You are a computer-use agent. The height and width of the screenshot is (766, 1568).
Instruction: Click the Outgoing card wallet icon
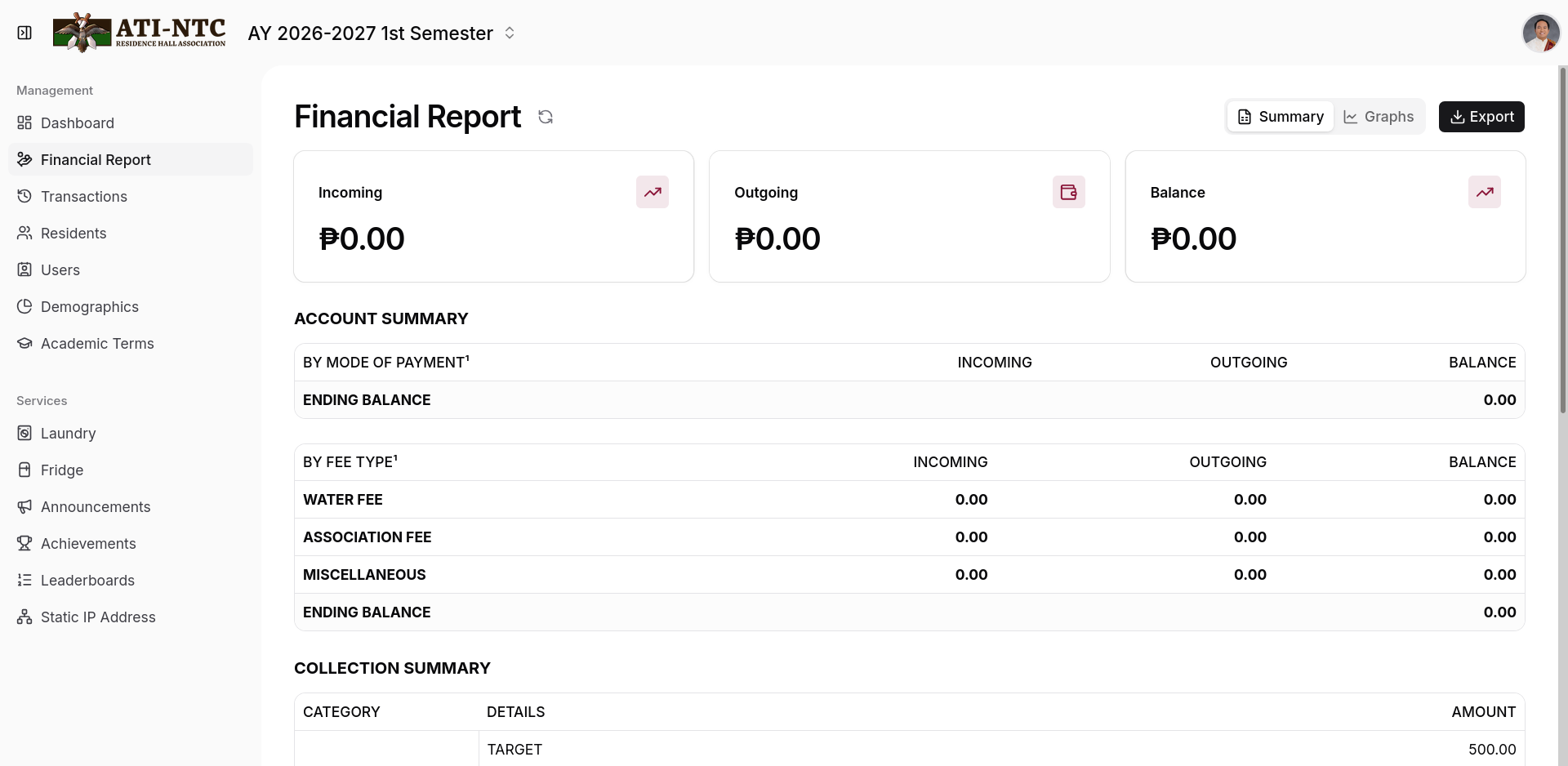click(1068, 192)
